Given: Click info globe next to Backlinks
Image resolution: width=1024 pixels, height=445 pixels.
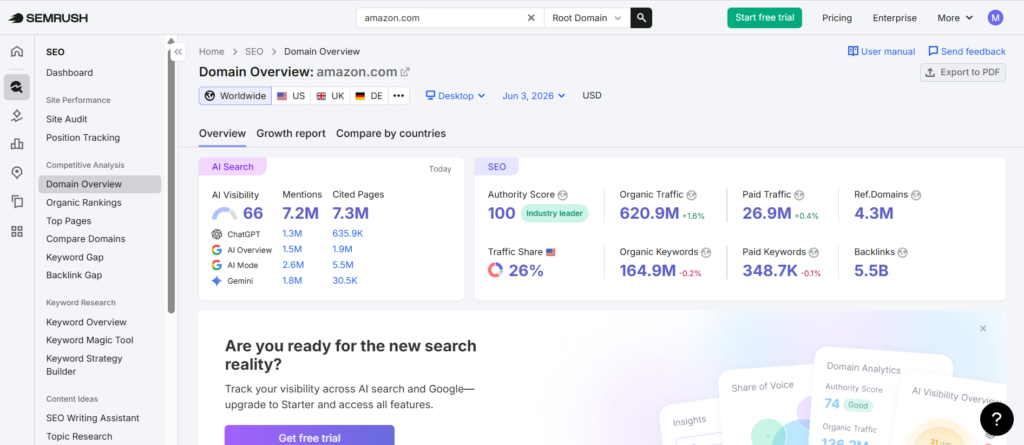Looking at the screenshot, I should [x=902, y=252].
